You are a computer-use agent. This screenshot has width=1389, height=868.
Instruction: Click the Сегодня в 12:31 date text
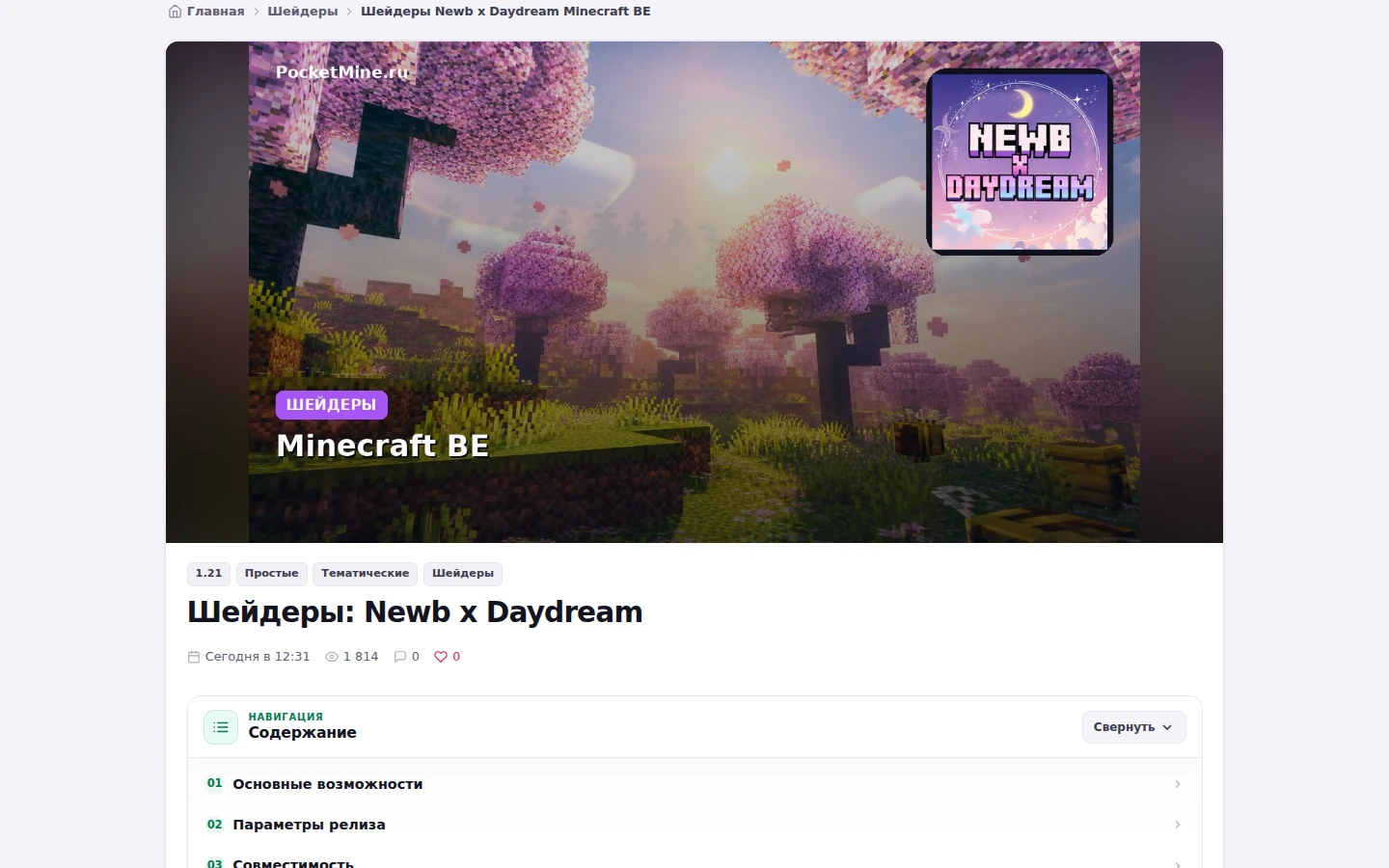point(258,657)
